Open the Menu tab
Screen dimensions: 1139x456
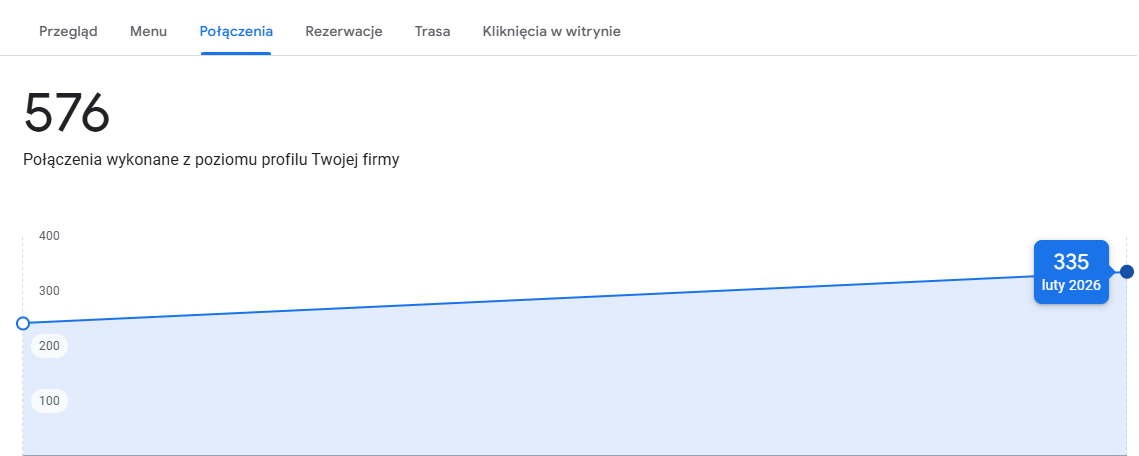pos(148,31)
